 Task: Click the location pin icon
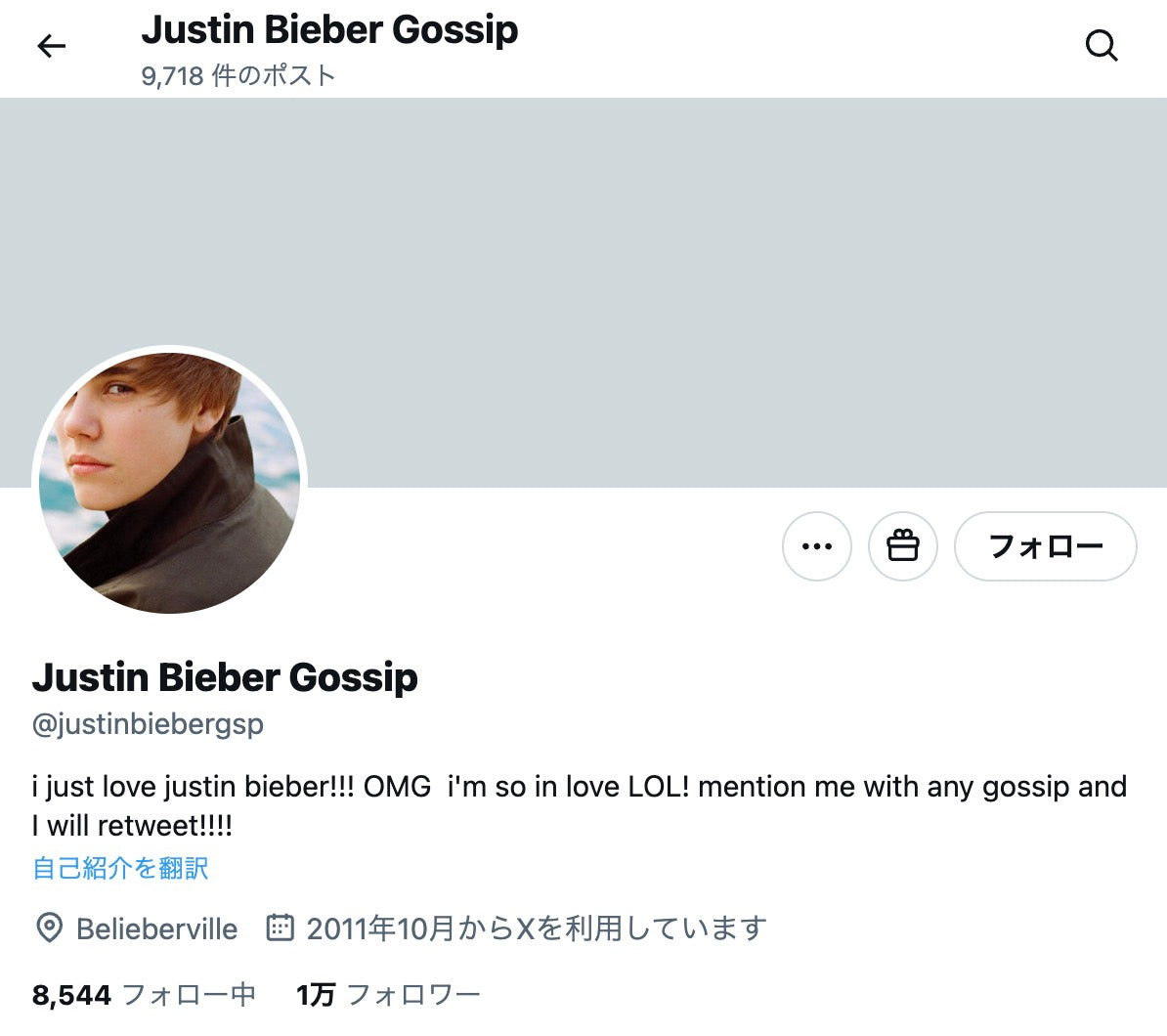(x=49, y=928)
